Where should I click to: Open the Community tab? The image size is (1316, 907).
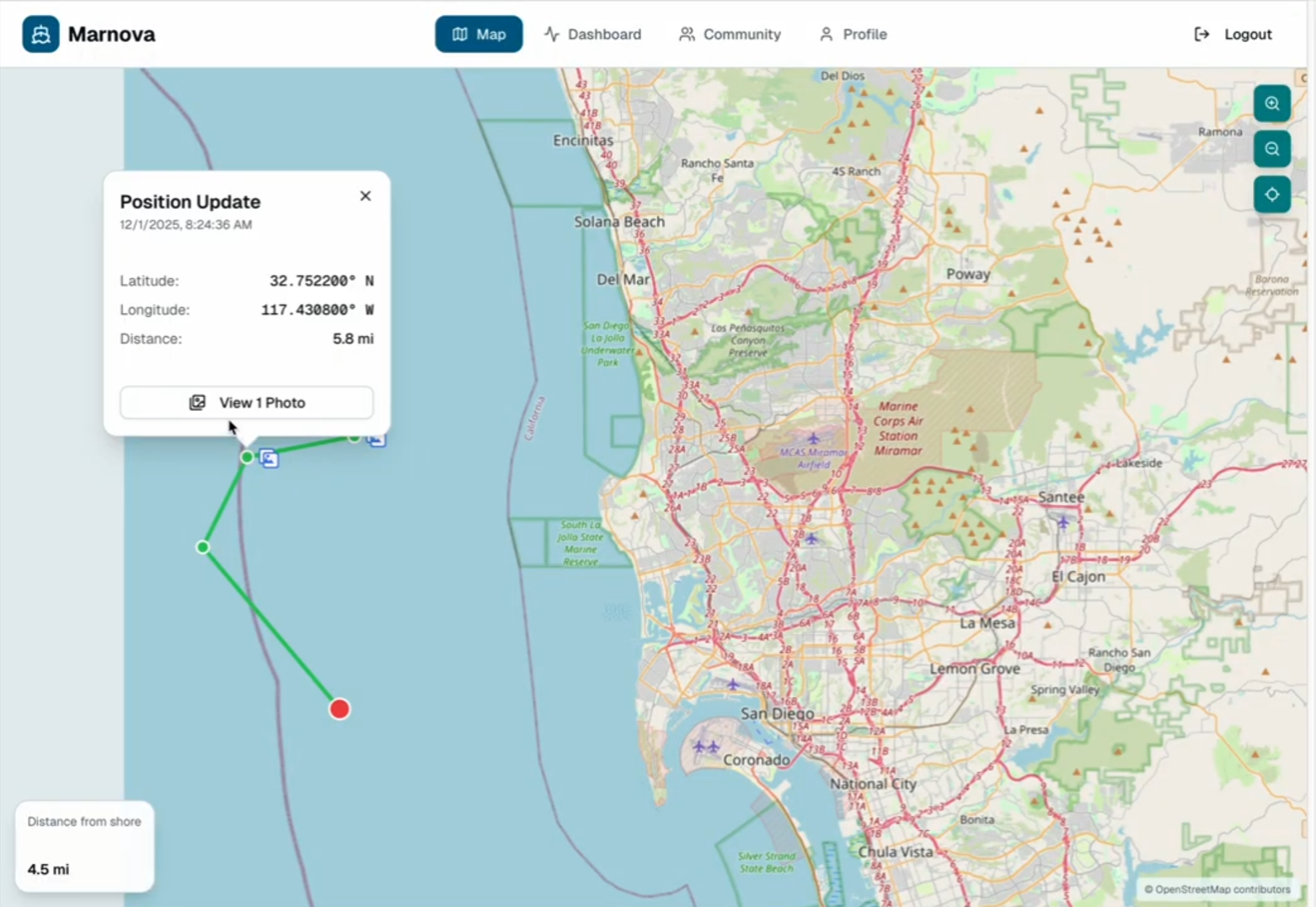pos(730,35)
